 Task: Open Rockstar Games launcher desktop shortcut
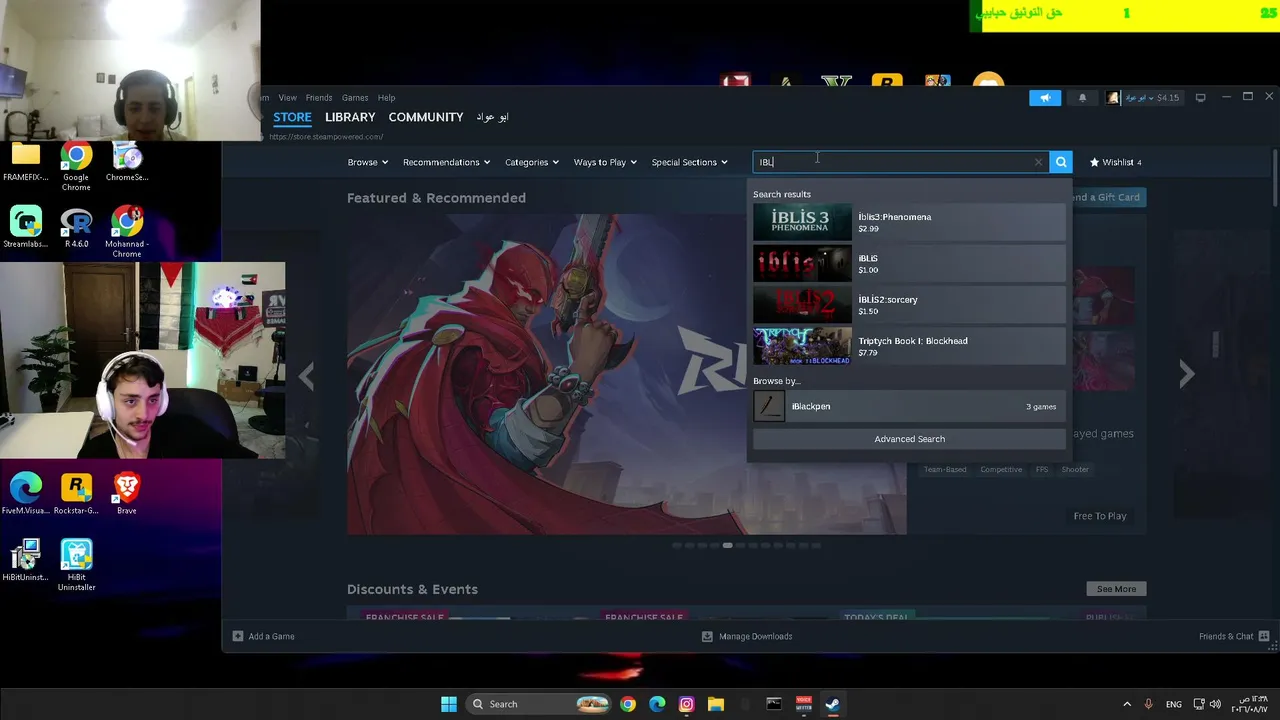76,495
